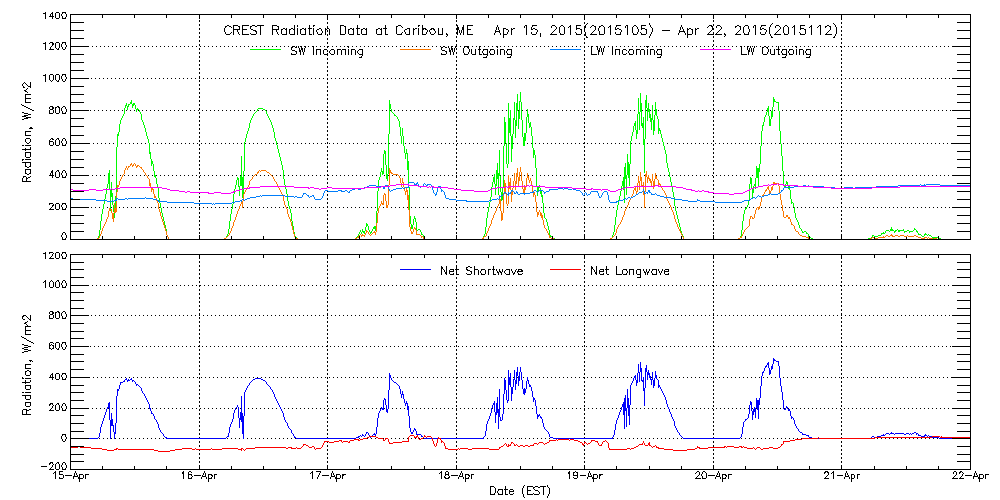Click the 16-Apr date tick label
This screenshot has height=500, width=1000.
200,477
